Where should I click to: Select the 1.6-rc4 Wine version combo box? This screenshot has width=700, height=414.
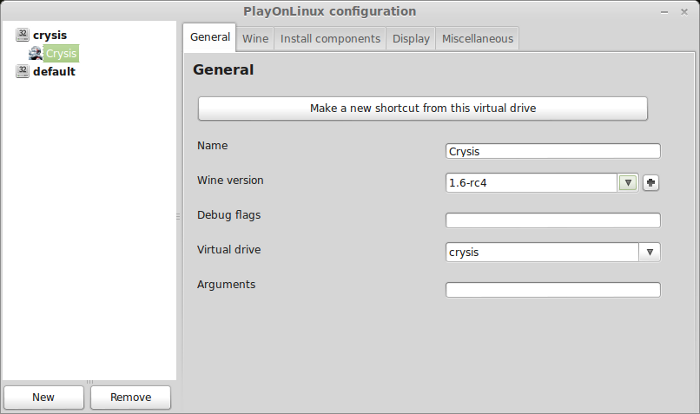(x=542, y=183)
